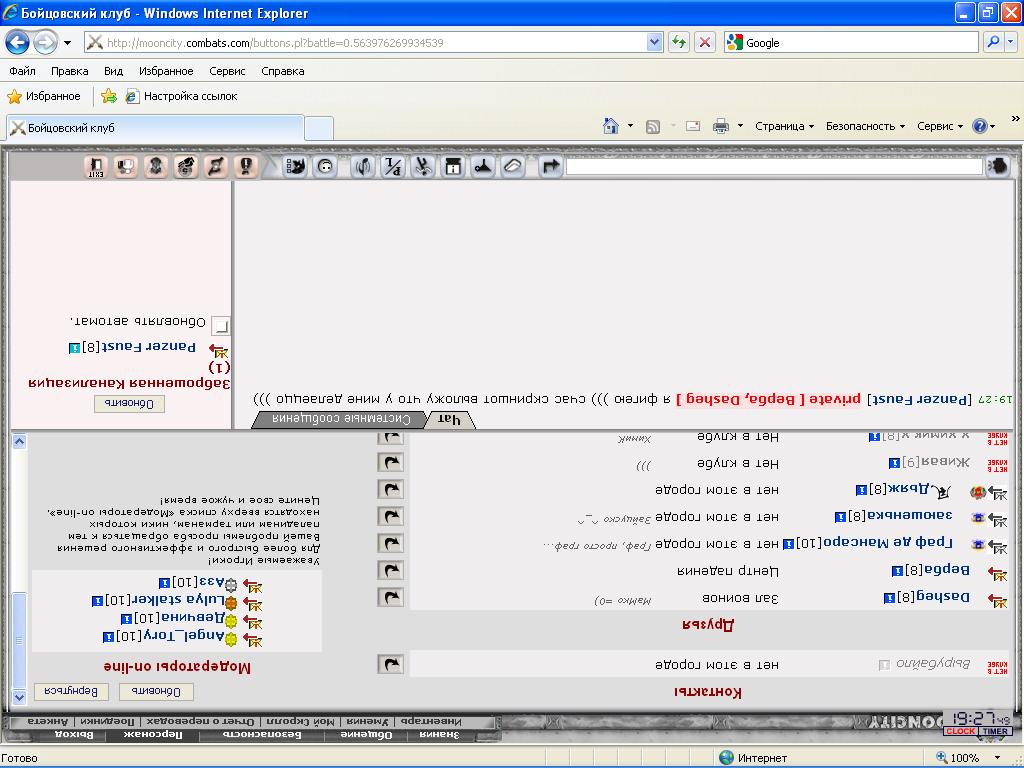This screenshot has width=1024, height=768.
Task: Print the page with the printer icon
Action: pos(721,126)
